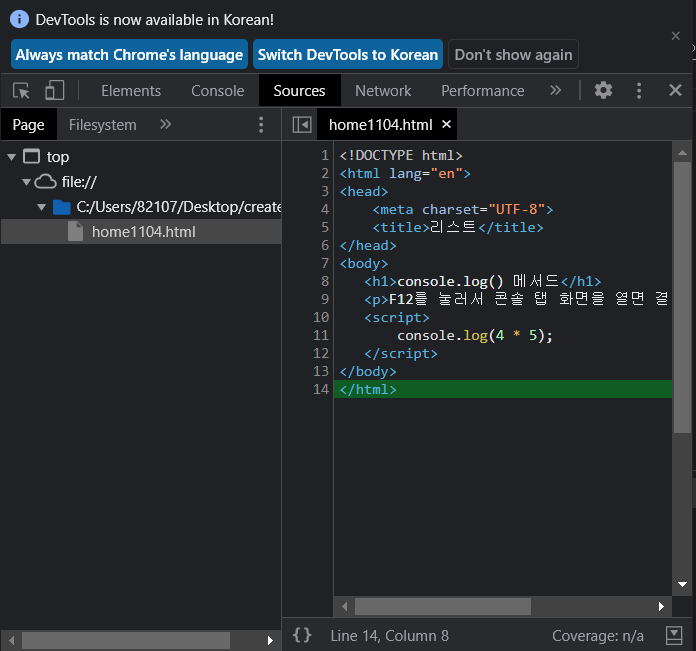The width and height of the screenshot is (696, 651).
Task: Click the "top" label in the tree
Action: (58, 157)
